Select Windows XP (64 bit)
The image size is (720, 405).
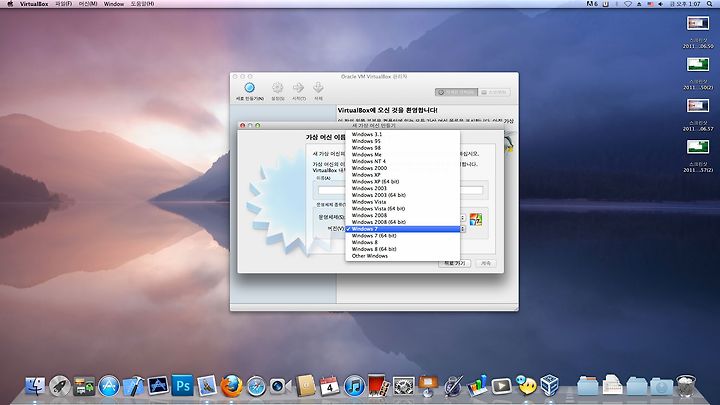pyautogui.click(x=402, y=181)
